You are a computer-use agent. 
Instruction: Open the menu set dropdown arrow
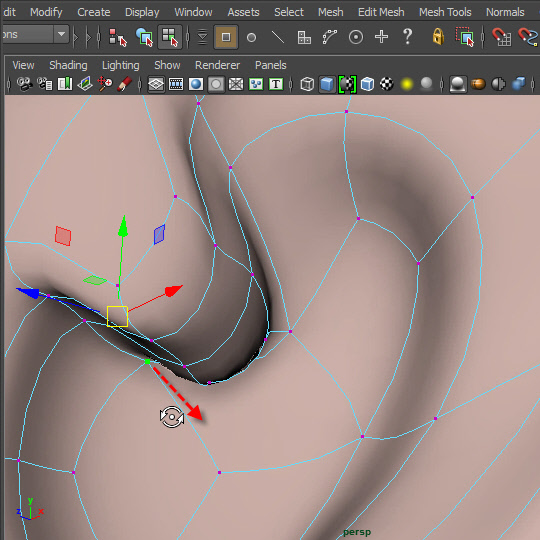point(62,34)
